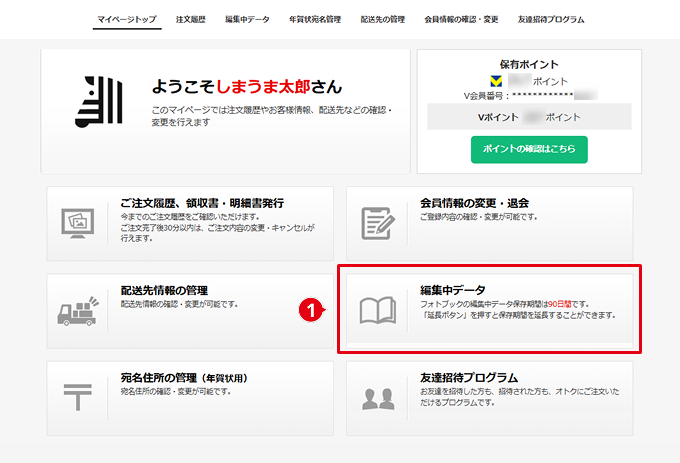Click the notepad and pencil member info icon
The width and height of the screenshot is (680, 463).
378,223
